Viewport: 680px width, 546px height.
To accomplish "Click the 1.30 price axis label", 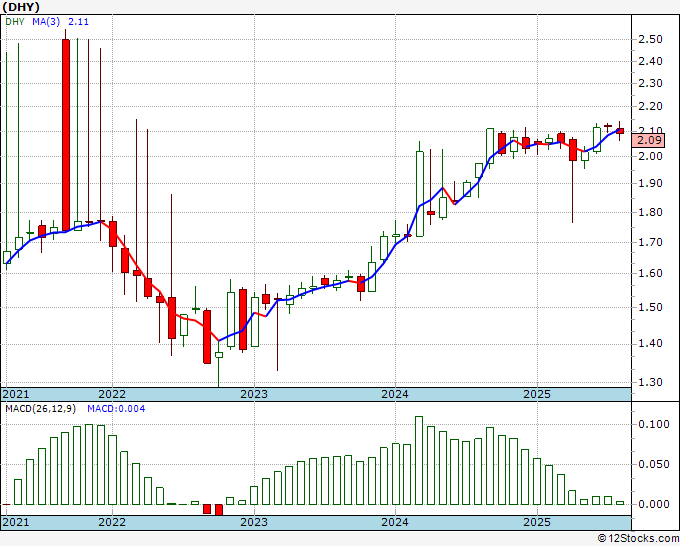I will point(651,383).
